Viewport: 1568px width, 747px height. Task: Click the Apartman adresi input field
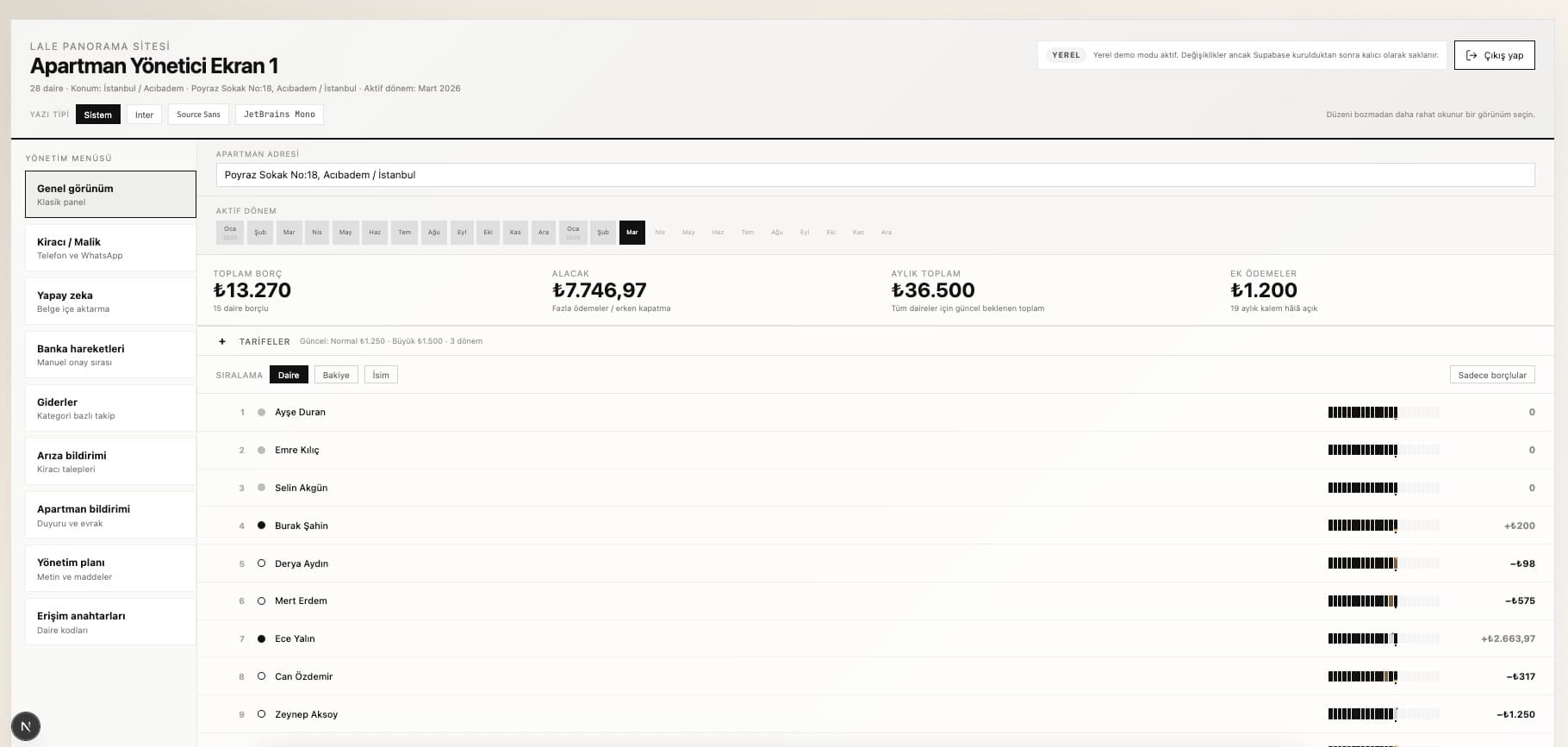click(874, 175)
